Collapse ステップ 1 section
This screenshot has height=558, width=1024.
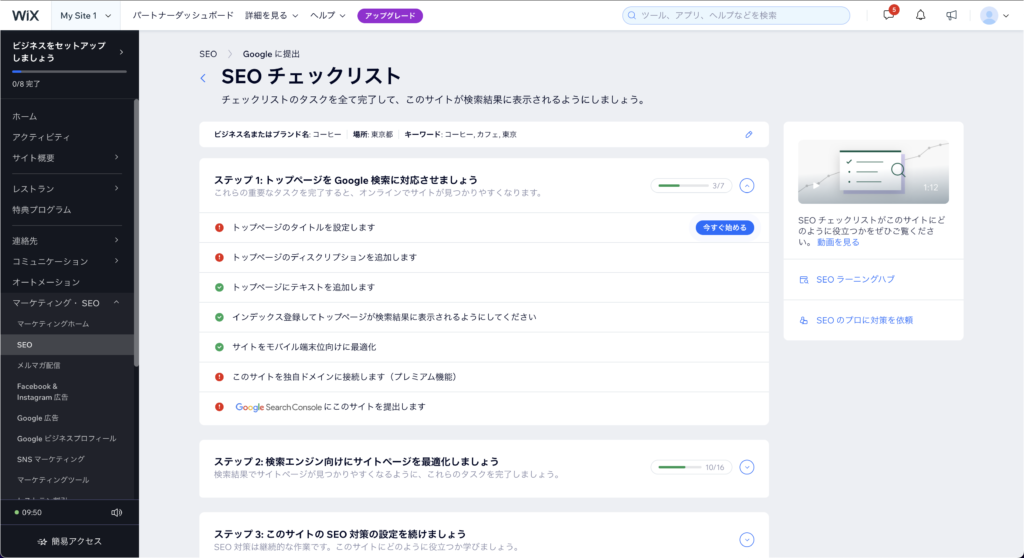[x=746, y=186]
